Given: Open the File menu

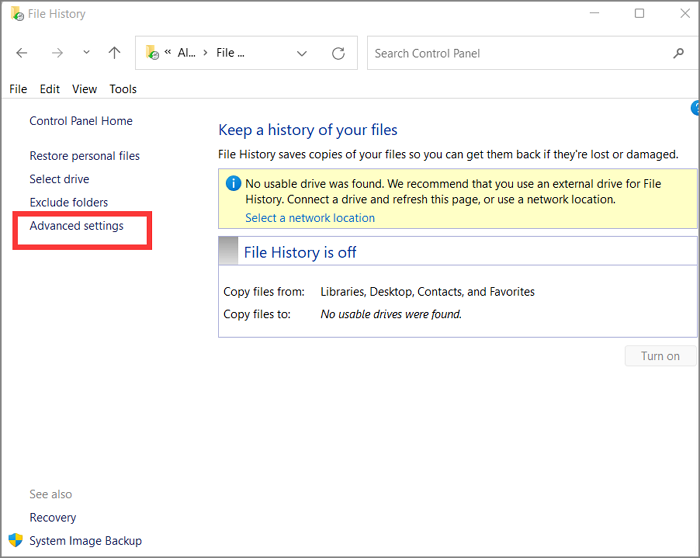Looking at the screenshot, I should pos(18,89).
